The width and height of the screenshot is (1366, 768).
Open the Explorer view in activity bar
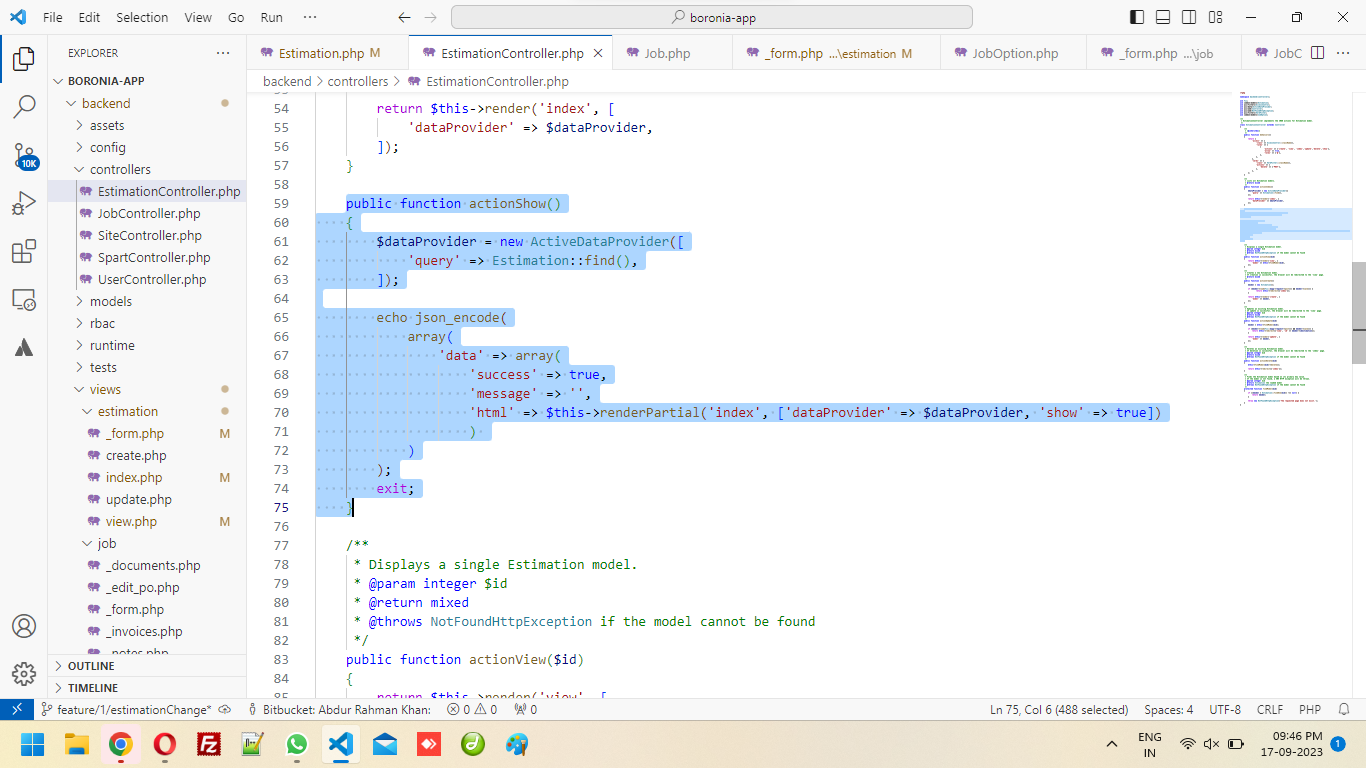click(x=24, y=59)
